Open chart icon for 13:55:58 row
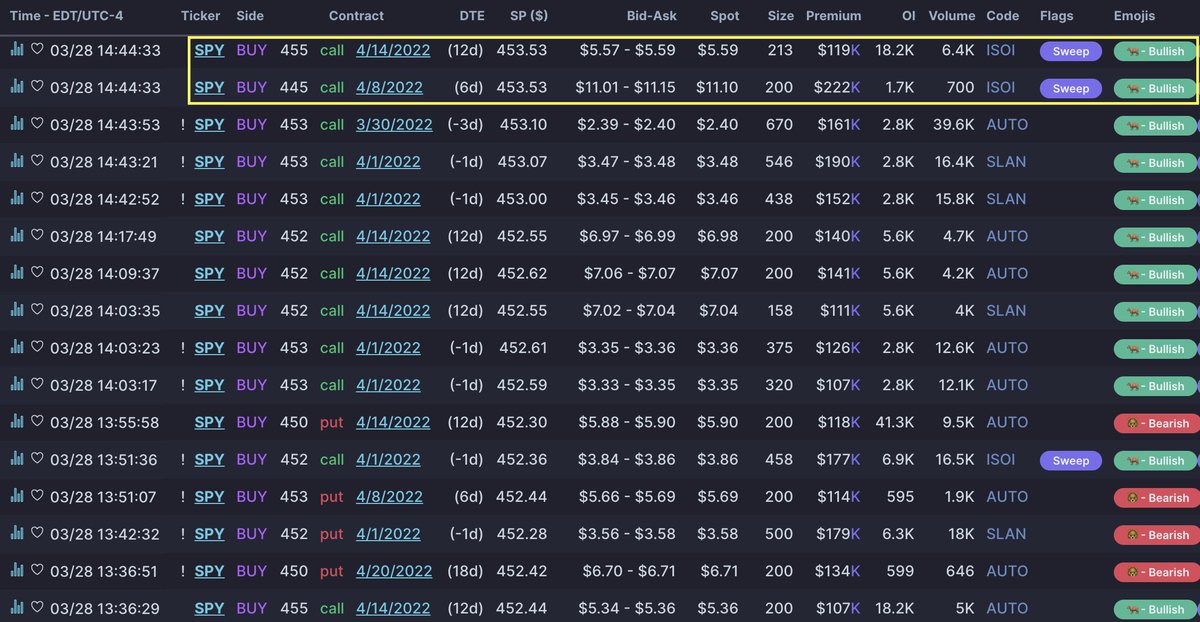Viewport: 1200px width, 622px height. 17,422
